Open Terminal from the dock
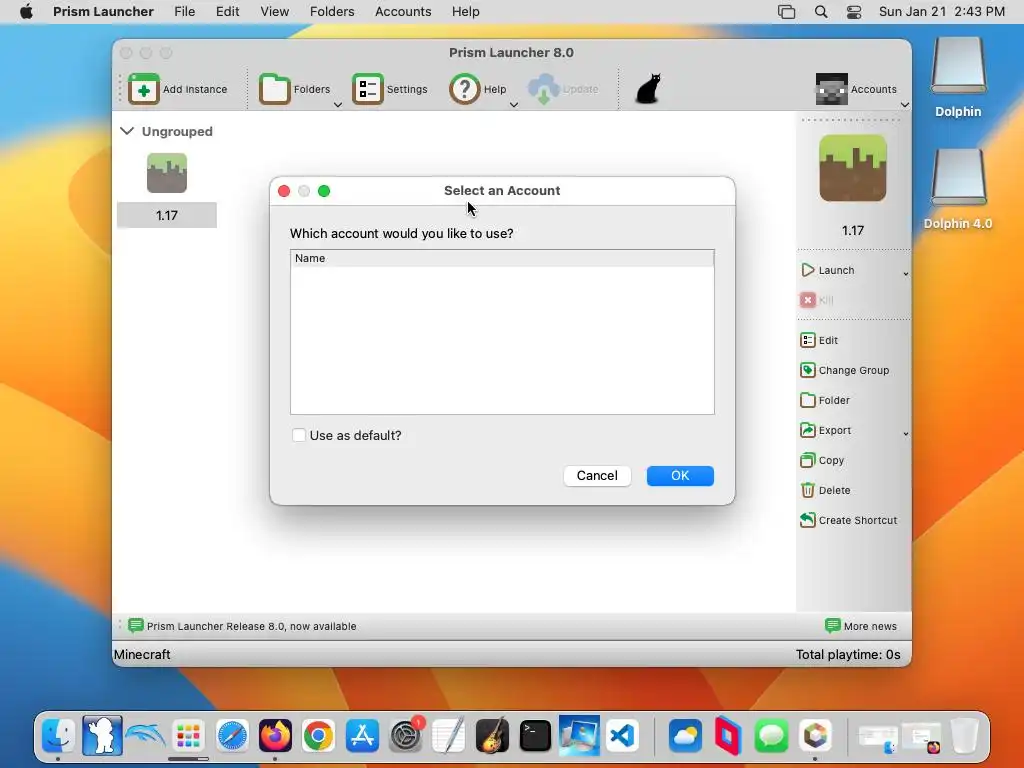Screen dimensions: 1024x768 [535, 737]
